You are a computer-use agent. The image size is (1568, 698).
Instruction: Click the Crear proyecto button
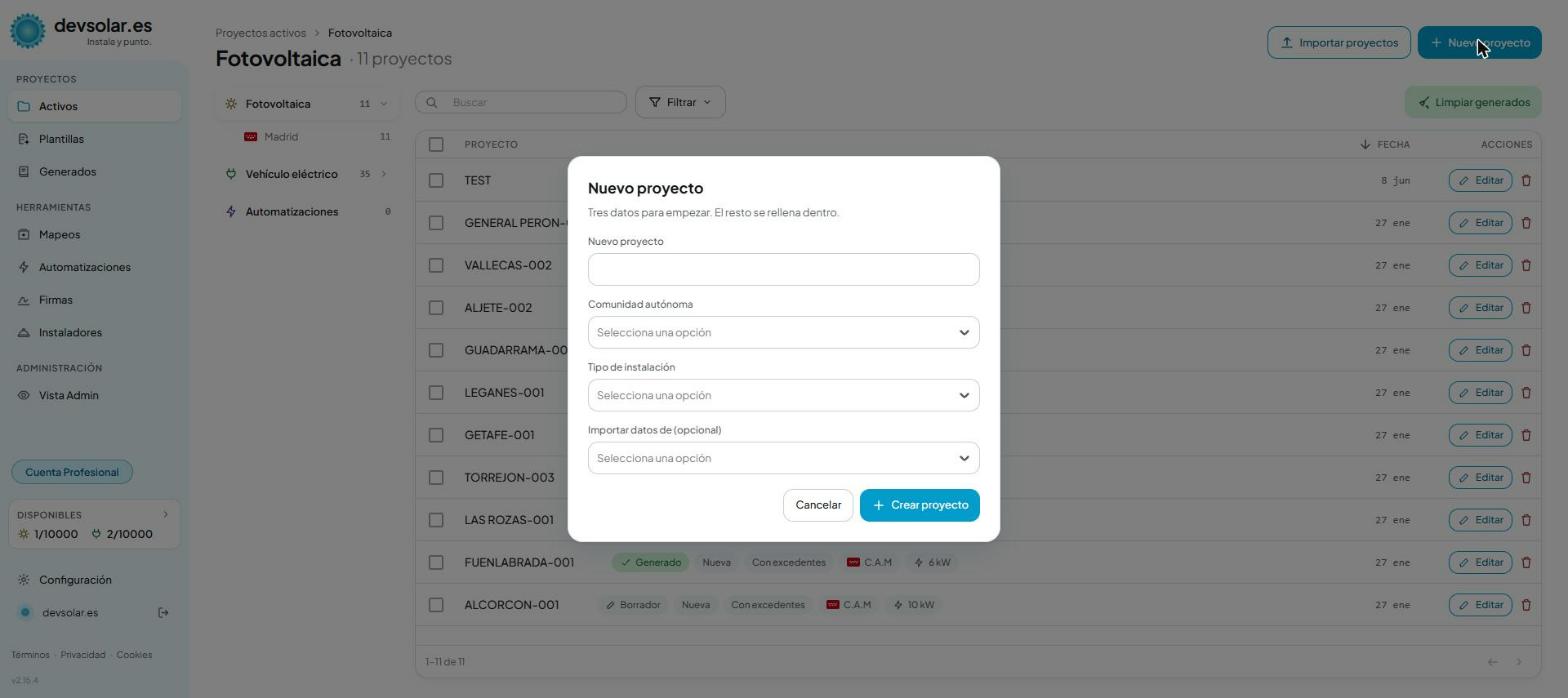[x=920, y=505]
